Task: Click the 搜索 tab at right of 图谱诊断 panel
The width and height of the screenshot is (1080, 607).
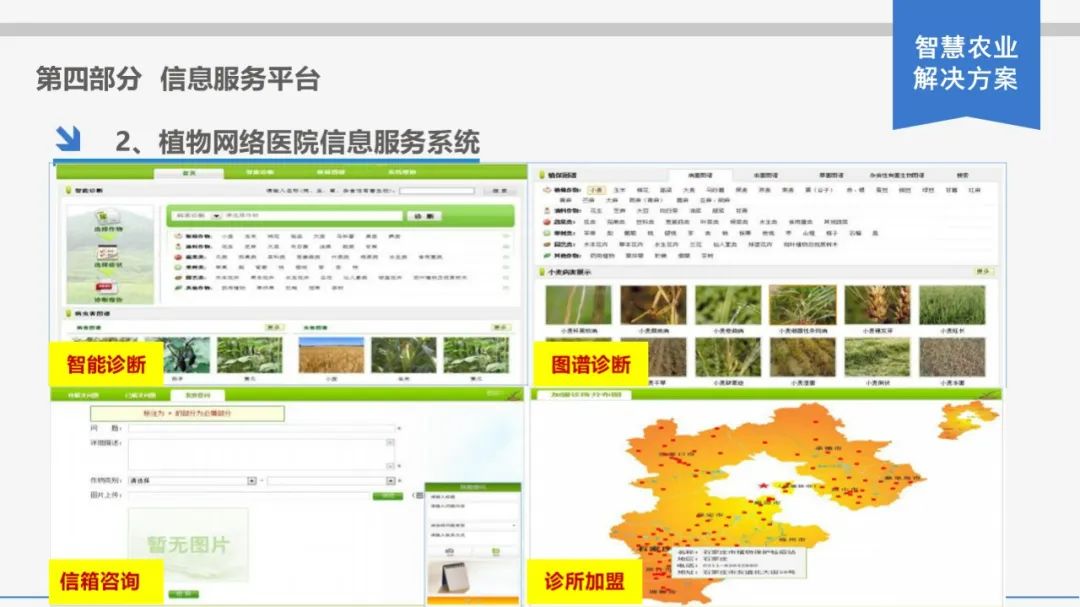Action: point(963,176)
